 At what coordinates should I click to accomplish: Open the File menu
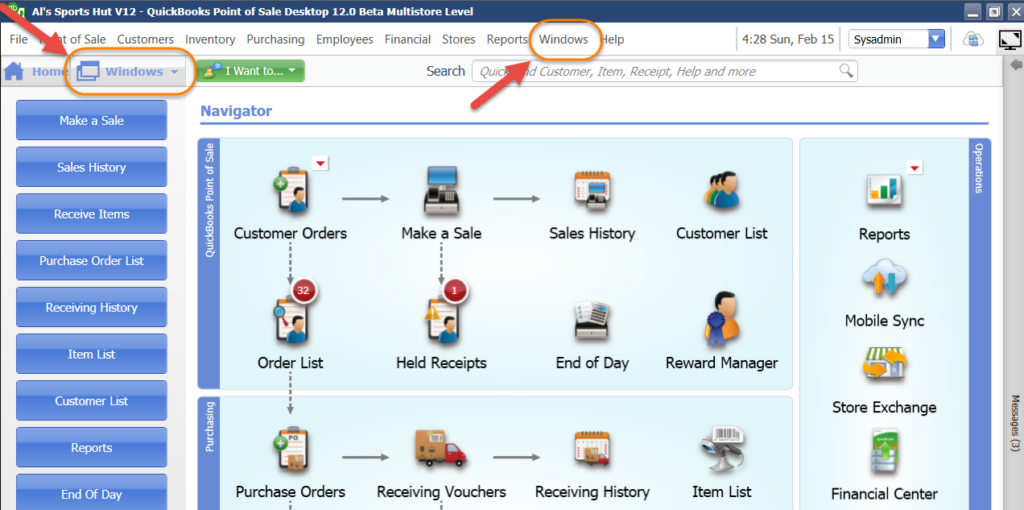[x=19, y=39]
